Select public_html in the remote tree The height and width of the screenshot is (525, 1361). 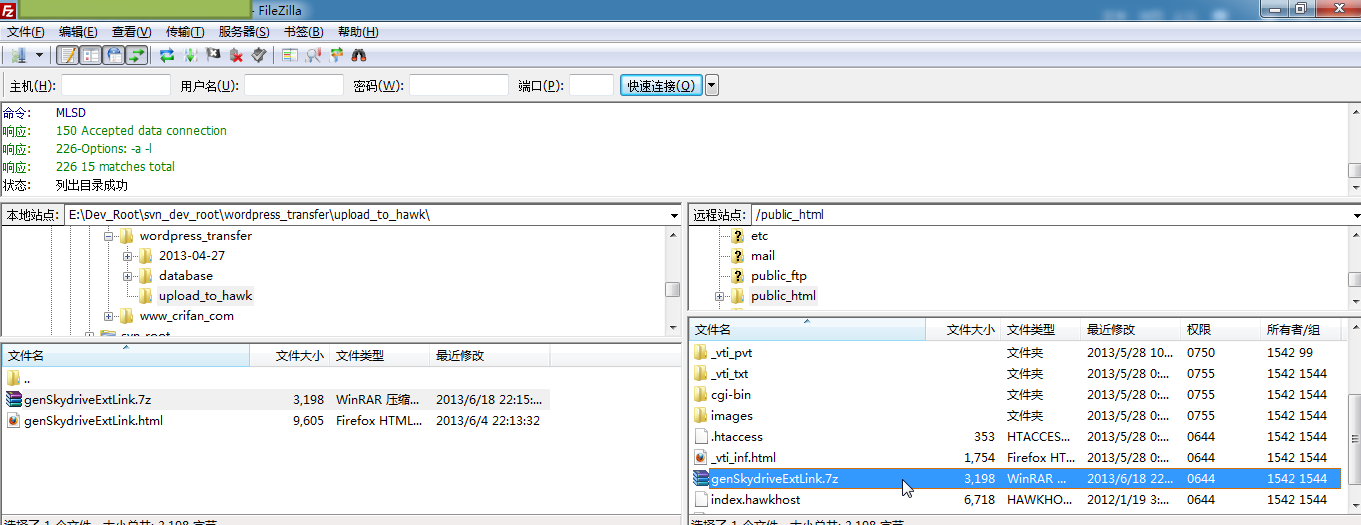click(783, 296)
